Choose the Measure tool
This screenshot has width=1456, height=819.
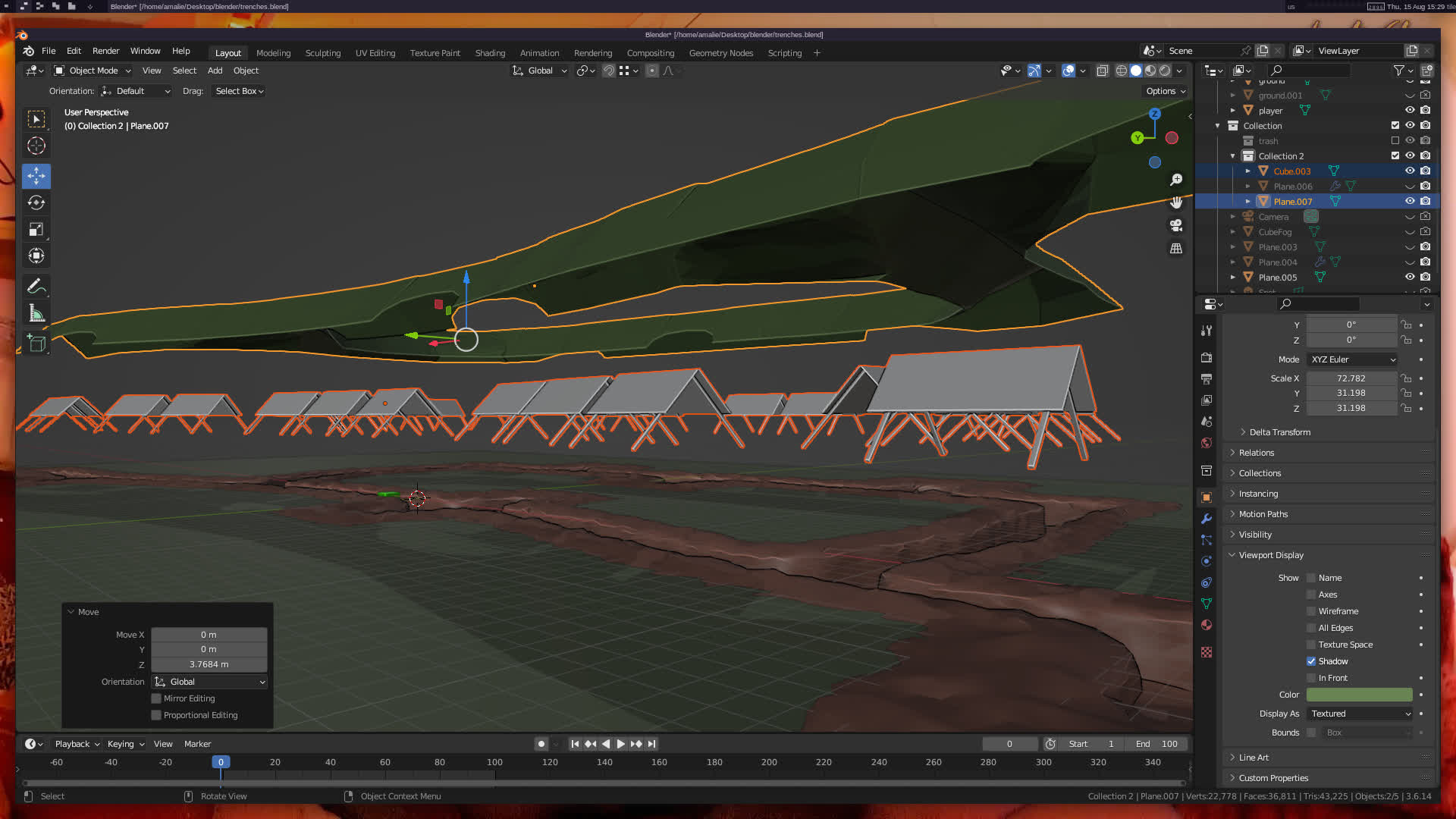36,313
